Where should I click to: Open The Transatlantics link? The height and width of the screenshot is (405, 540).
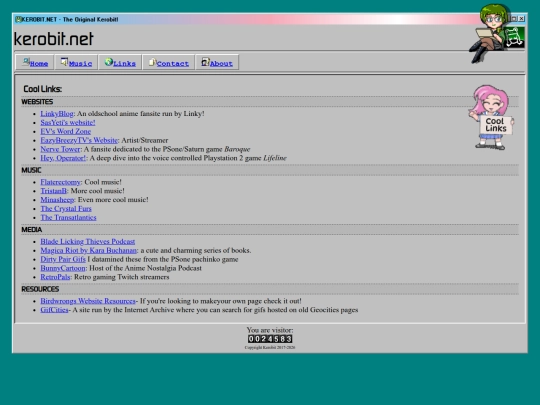click(x=69, y=218)
